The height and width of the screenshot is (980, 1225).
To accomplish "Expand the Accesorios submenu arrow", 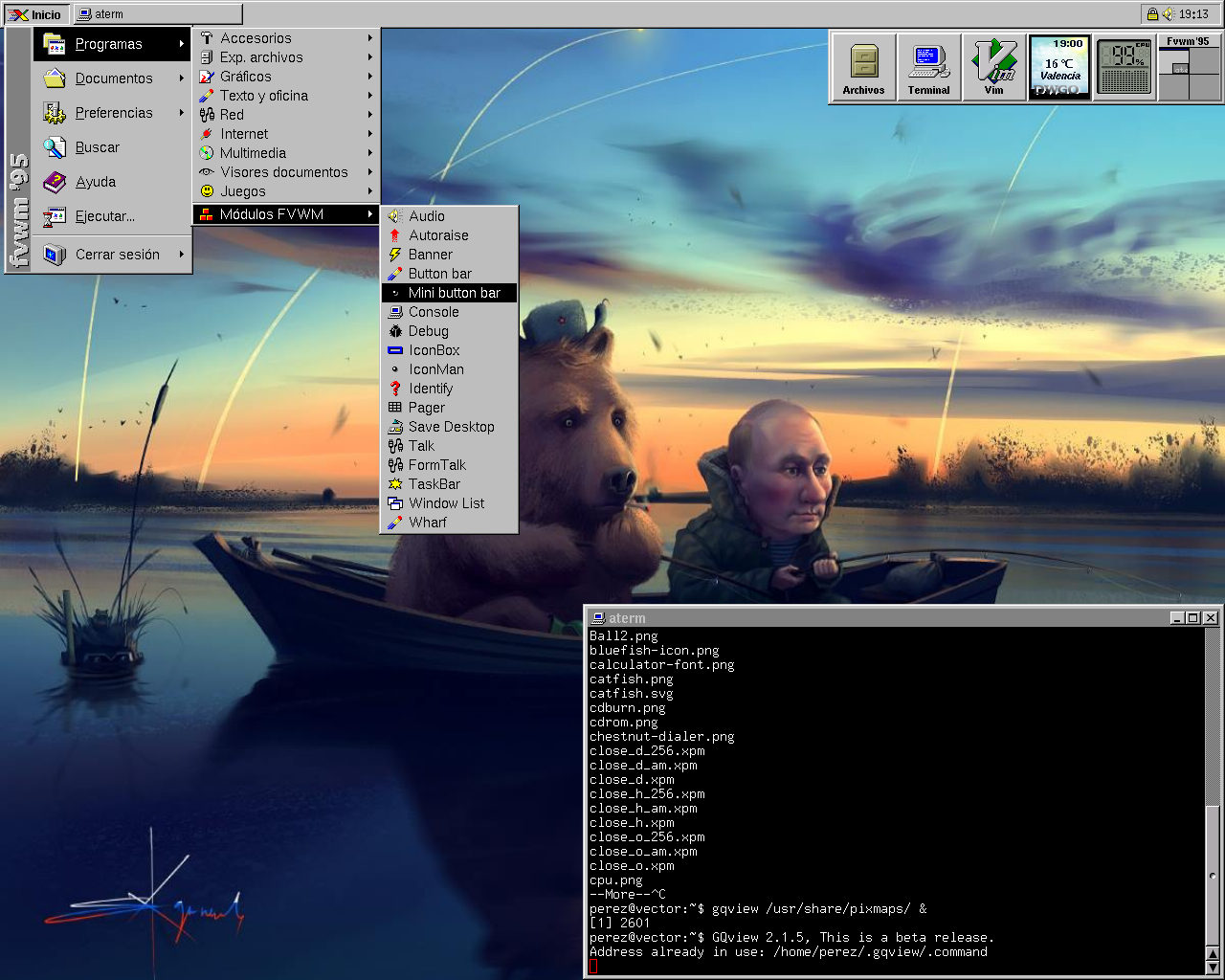I will tap(369, 38).
